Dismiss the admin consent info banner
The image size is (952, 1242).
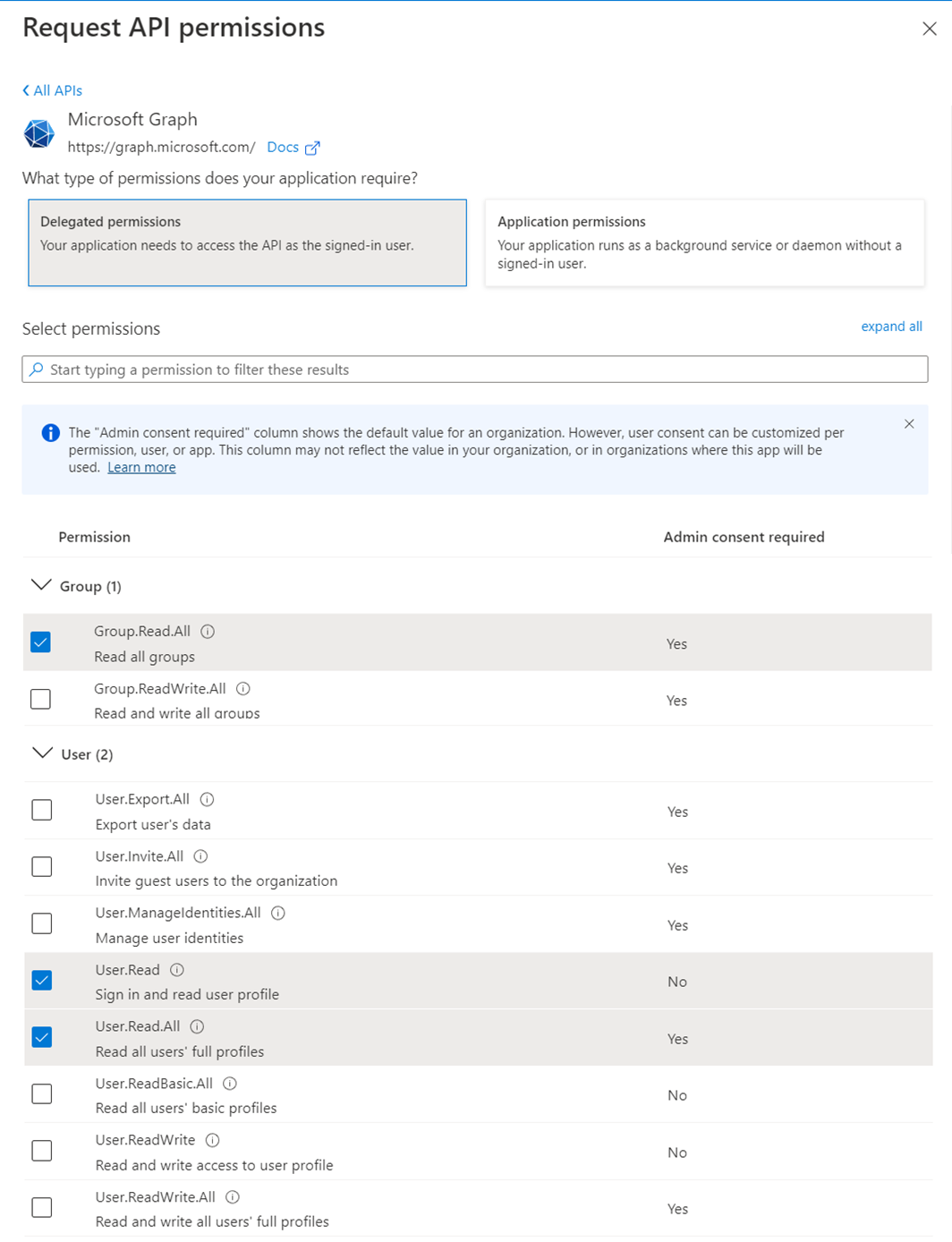[x=909, y=424]
